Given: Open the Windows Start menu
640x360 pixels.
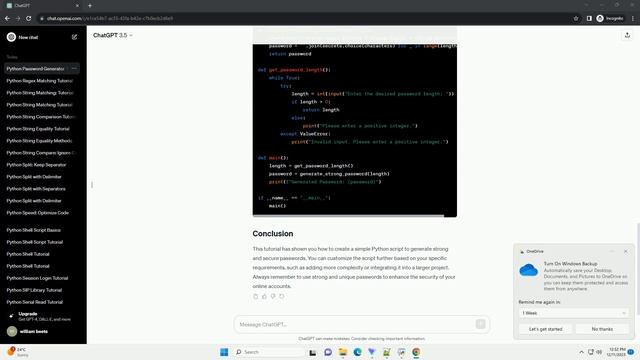Looking at the screenshot, I should point(224,352).
